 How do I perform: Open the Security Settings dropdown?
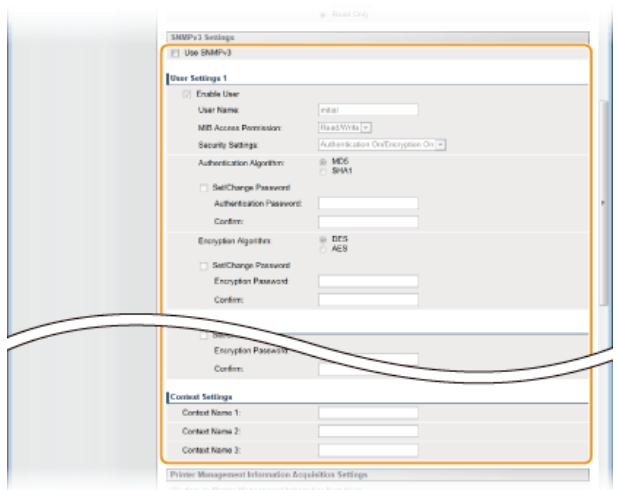tap(382, 145)
